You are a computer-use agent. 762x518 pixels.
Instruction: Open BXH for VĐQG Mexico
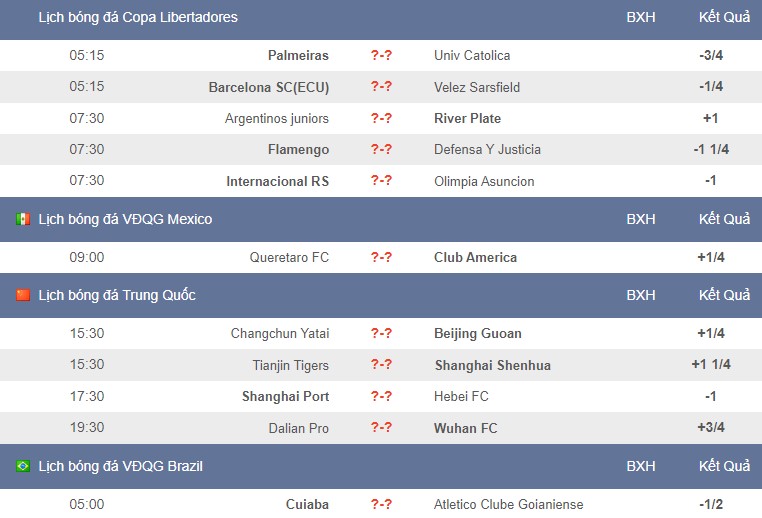coord(641,219)
